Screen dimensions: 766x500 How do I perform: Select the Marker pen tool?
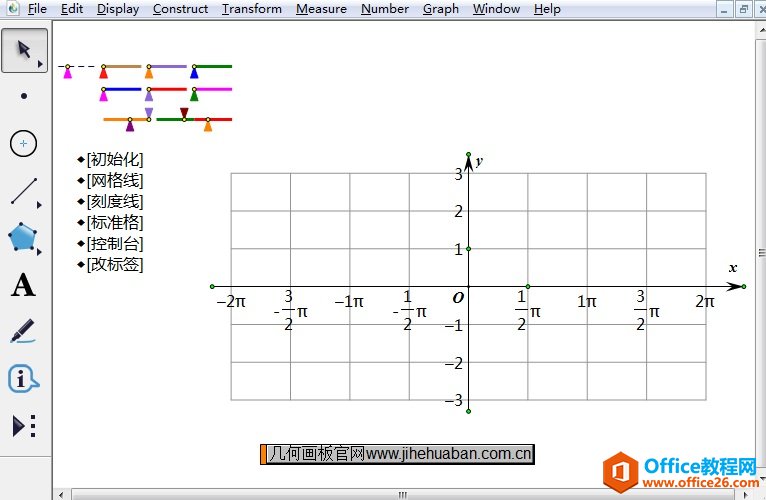coord(23,331)
